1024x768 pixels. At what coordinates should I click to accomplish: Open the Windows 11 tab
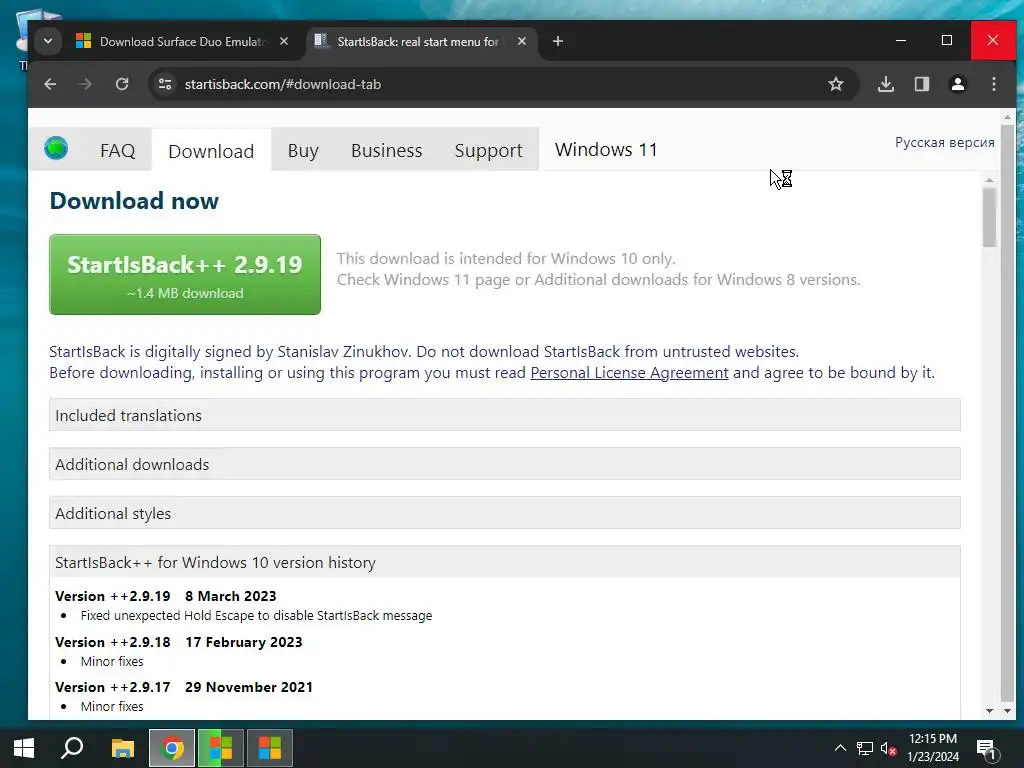606,150
